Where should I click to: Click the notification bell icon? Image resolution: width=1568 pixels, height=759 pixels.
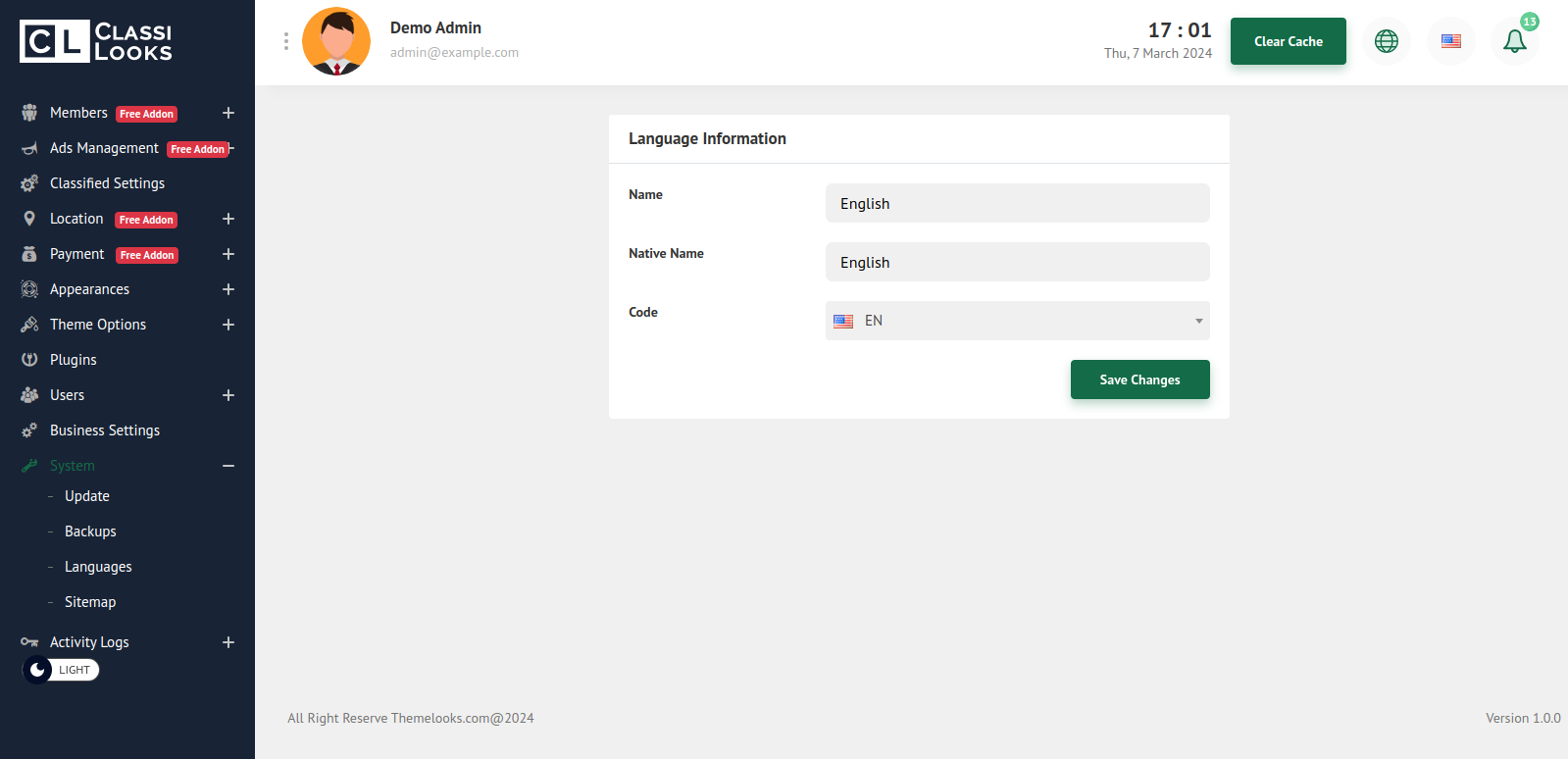(x=1514, y=41)
